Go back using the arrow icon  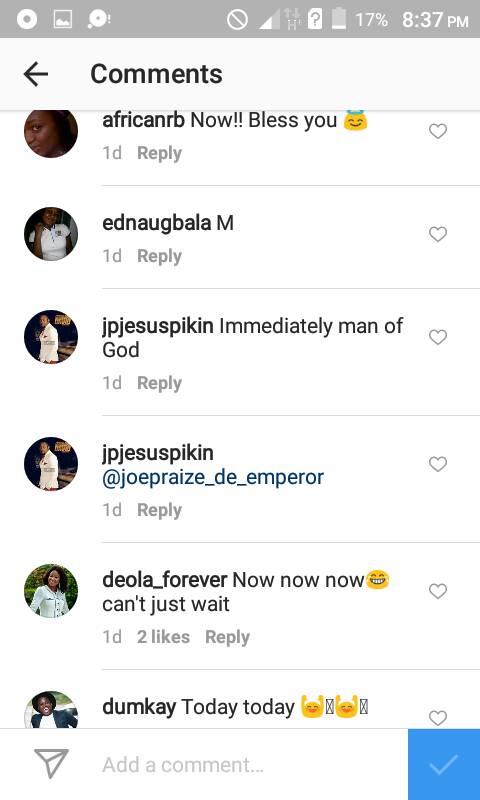pos(36,74)
